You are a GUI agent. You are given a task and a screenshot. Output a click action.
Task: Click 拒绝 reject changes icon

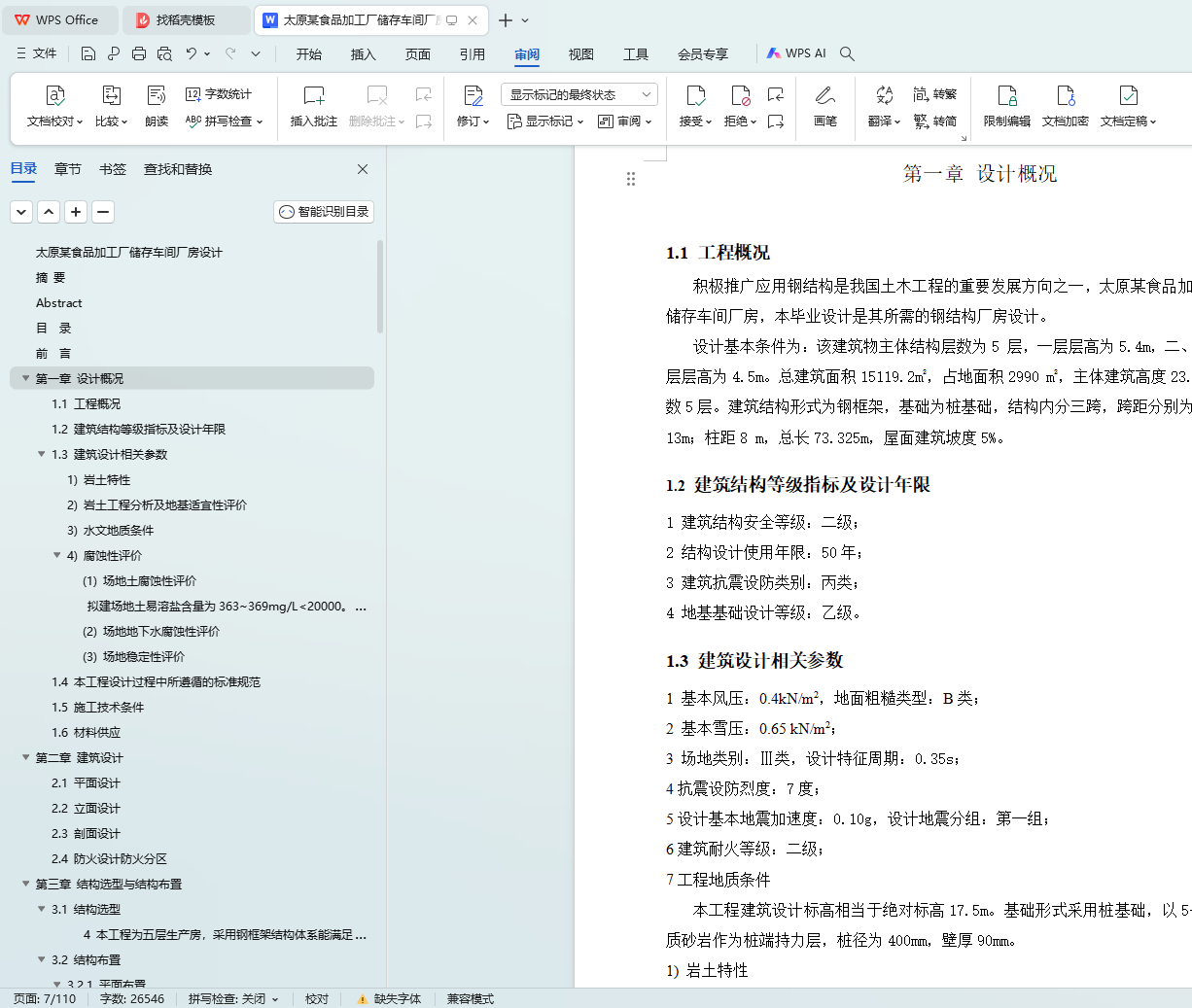coord(741,95)
